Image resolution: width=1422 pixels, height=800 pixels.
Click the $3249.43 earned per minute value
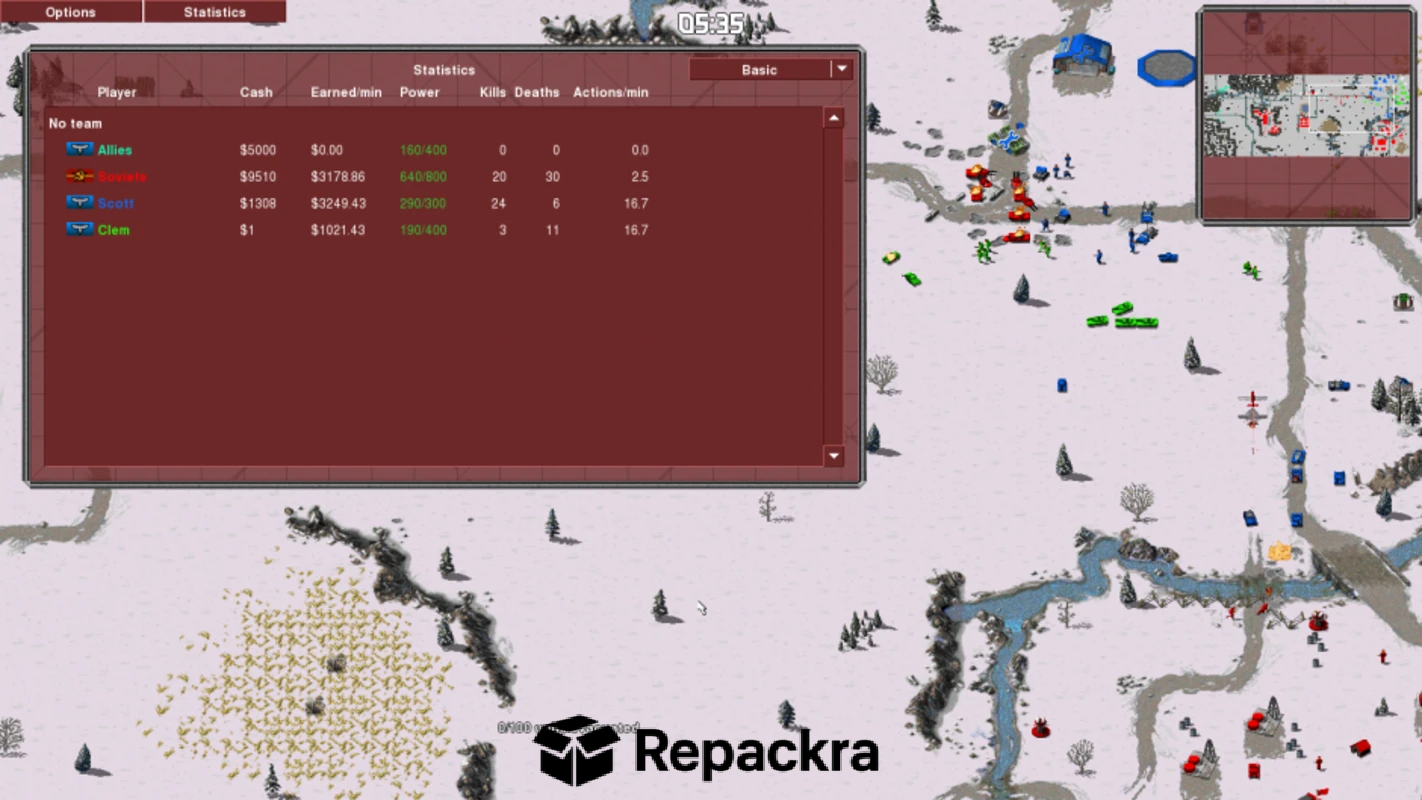point(338,203)
